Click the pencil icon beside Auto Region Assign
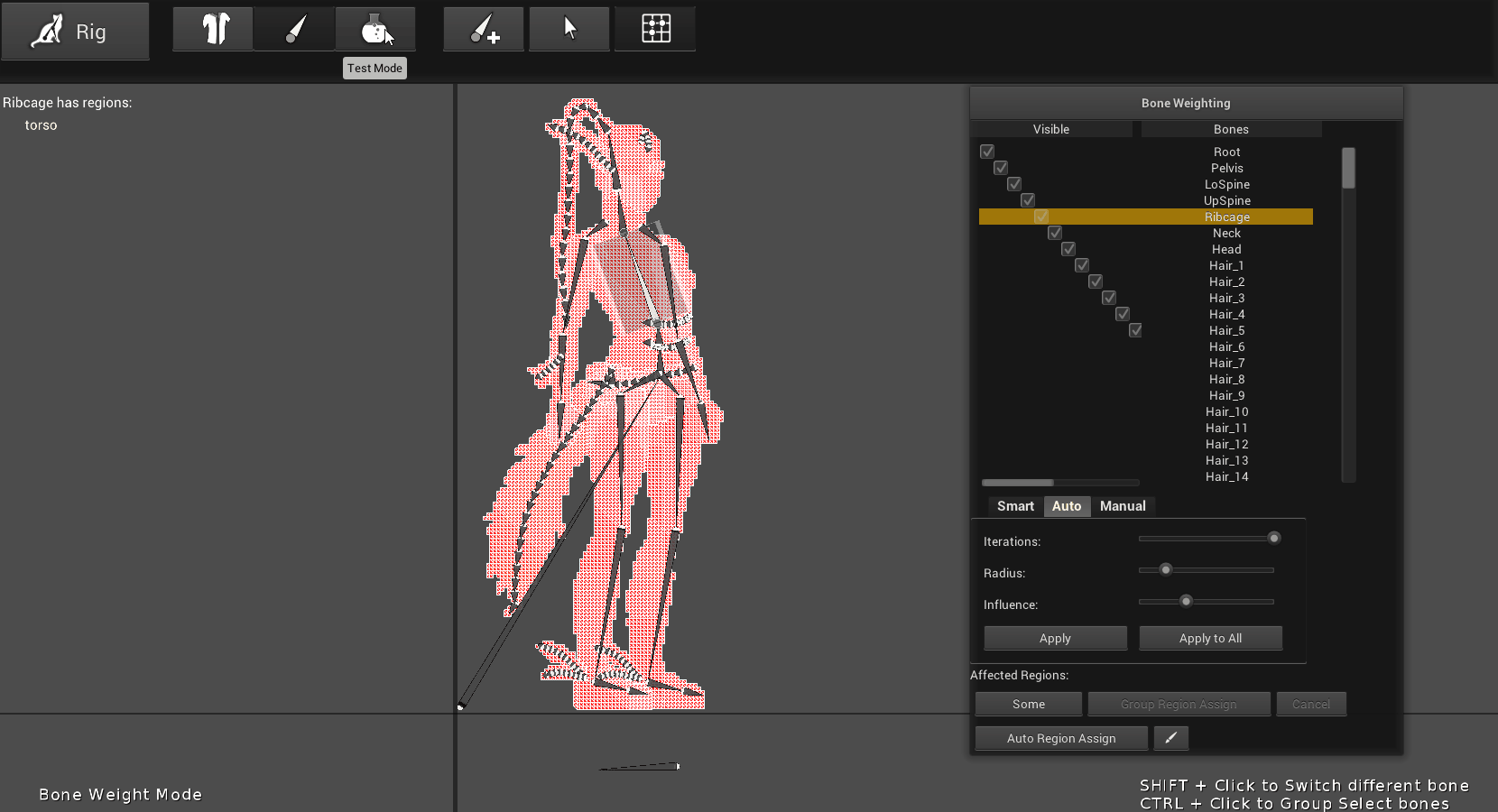The image size is (1498, 812). (x=1171, y=738)
